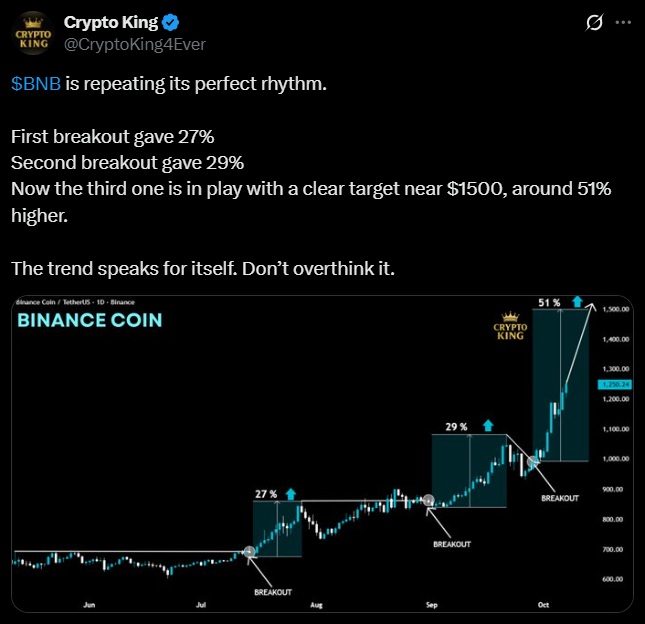This screenshot has width=645, height=624.
Task: Click the BINANCE COIN chart title
Action: (x=89, y=321)
